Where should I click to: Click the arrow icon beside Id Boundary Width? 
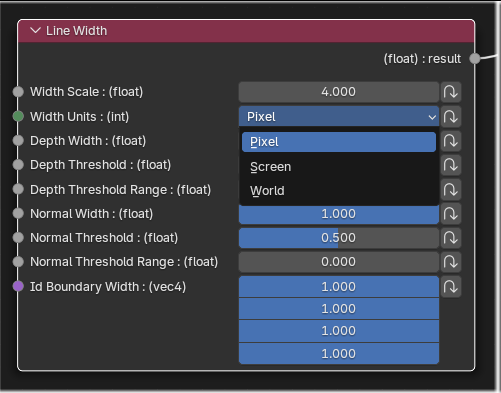(x=451, y=287)
